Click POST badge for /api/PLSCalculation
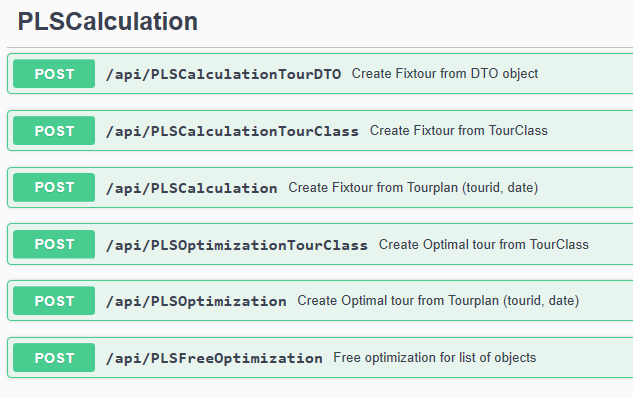 point(54,188)
